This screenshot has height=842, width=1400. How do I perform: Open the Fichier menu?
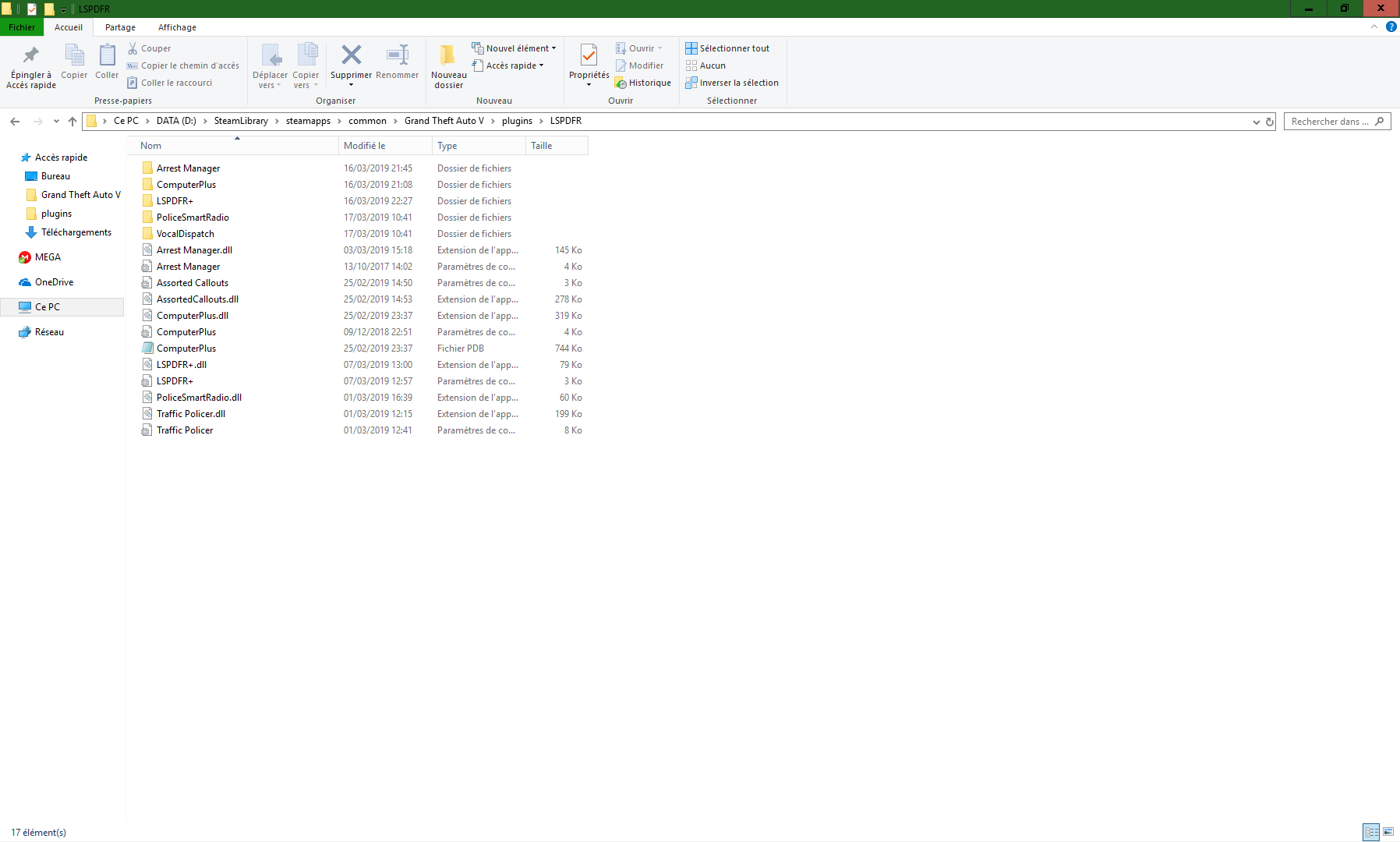[22, 27]
